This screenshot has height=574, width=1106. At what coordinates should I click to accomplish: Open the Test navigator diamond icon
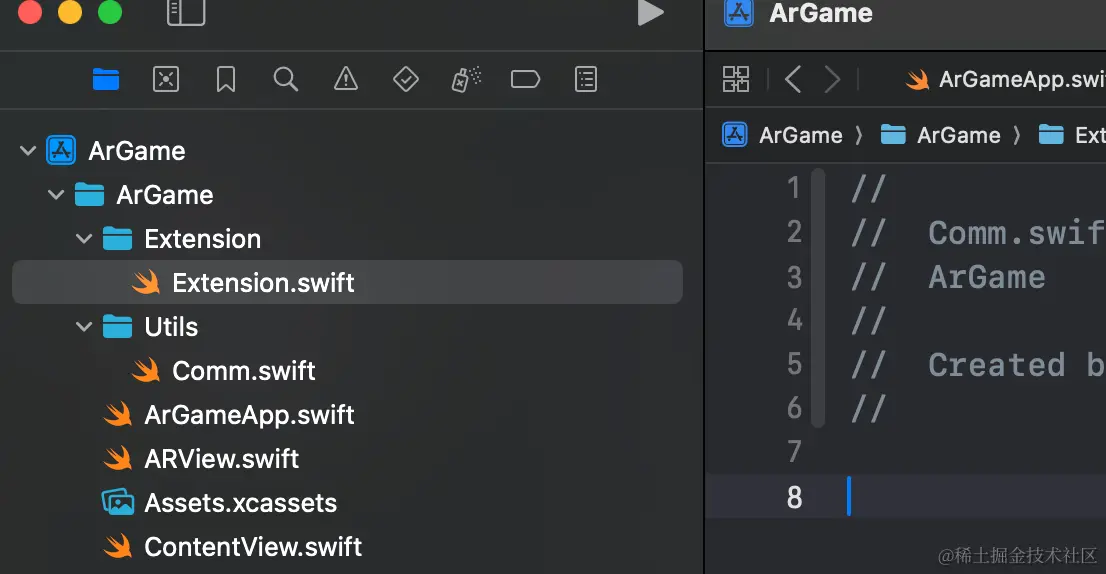tap(406, 79)
